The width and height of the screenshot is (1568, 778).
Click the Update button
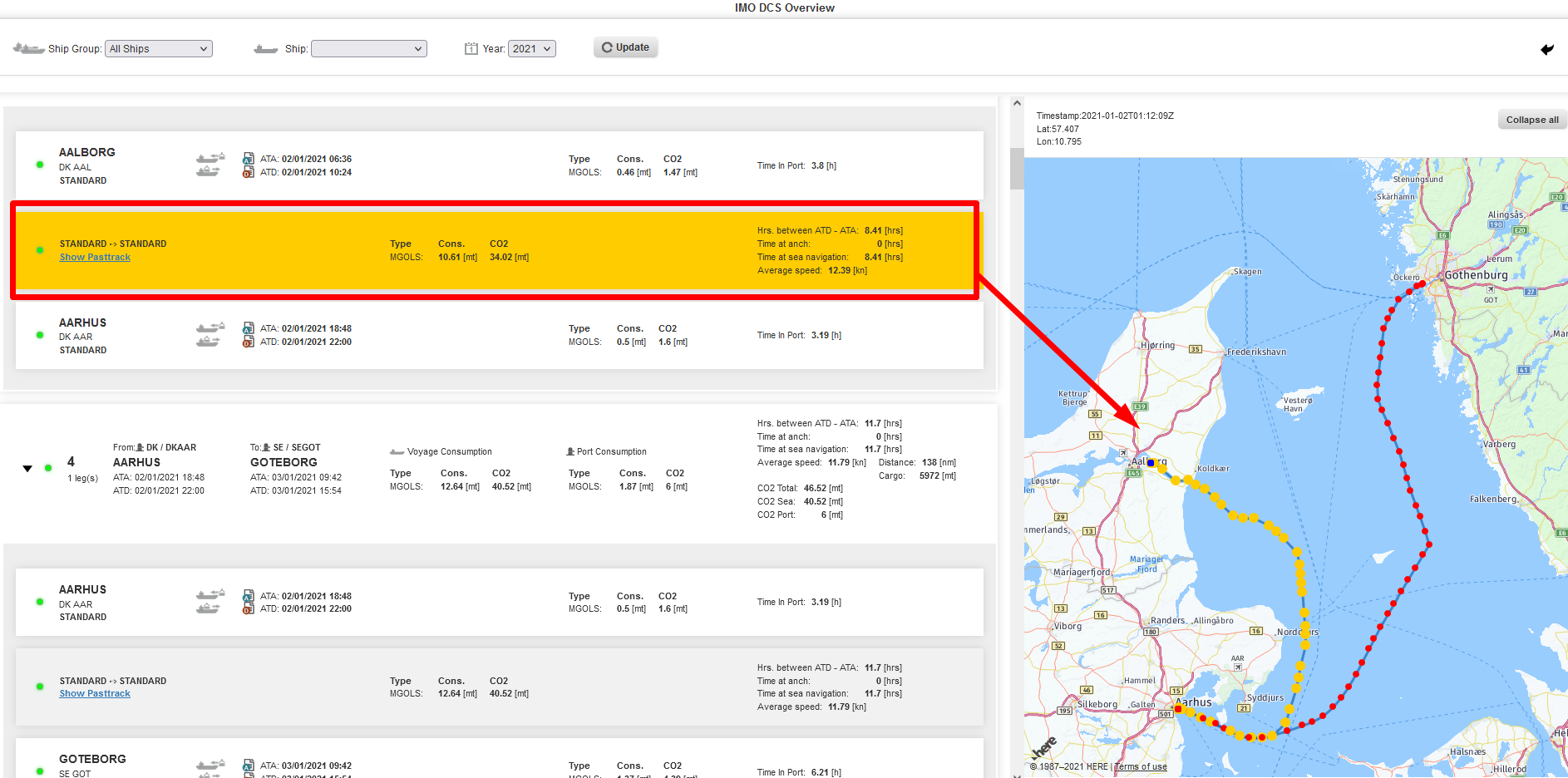point(625,47)
